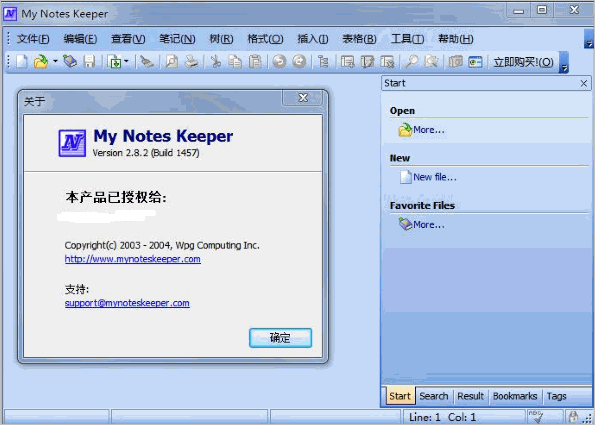
Task: Click the 立即购买!(O) buy now button
Action: point(523,62)
